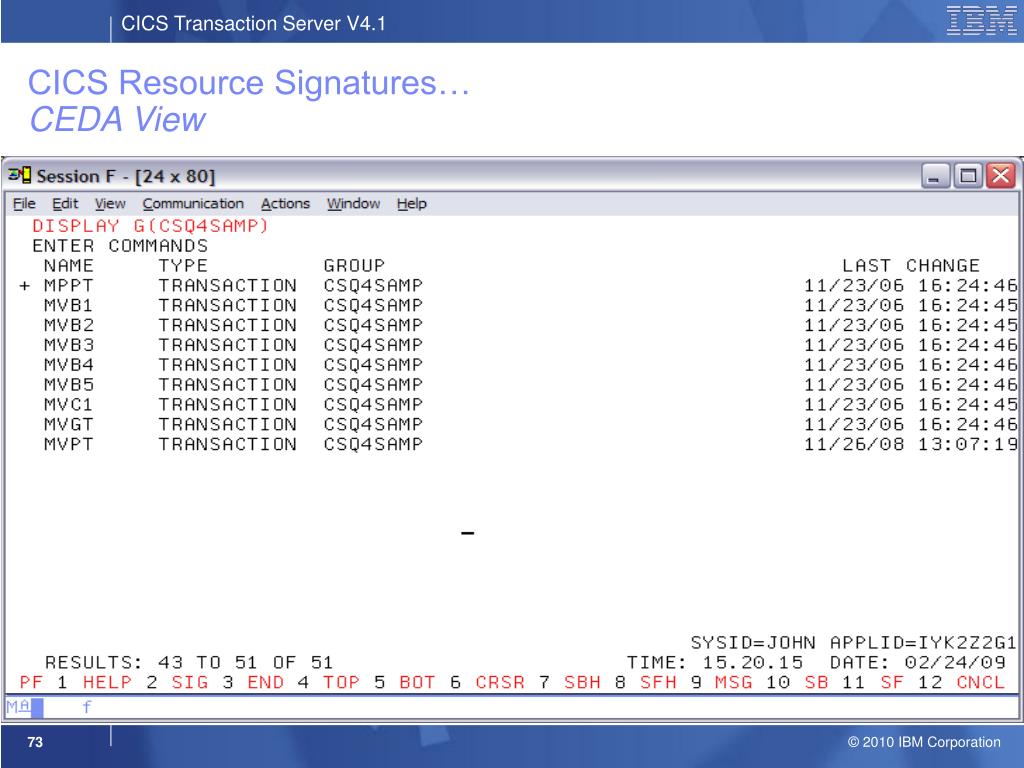The width and height of the screenshot is (1024, 768).
Task: Select the MVB3 transaction name
Action: click(x=69, y=345)
